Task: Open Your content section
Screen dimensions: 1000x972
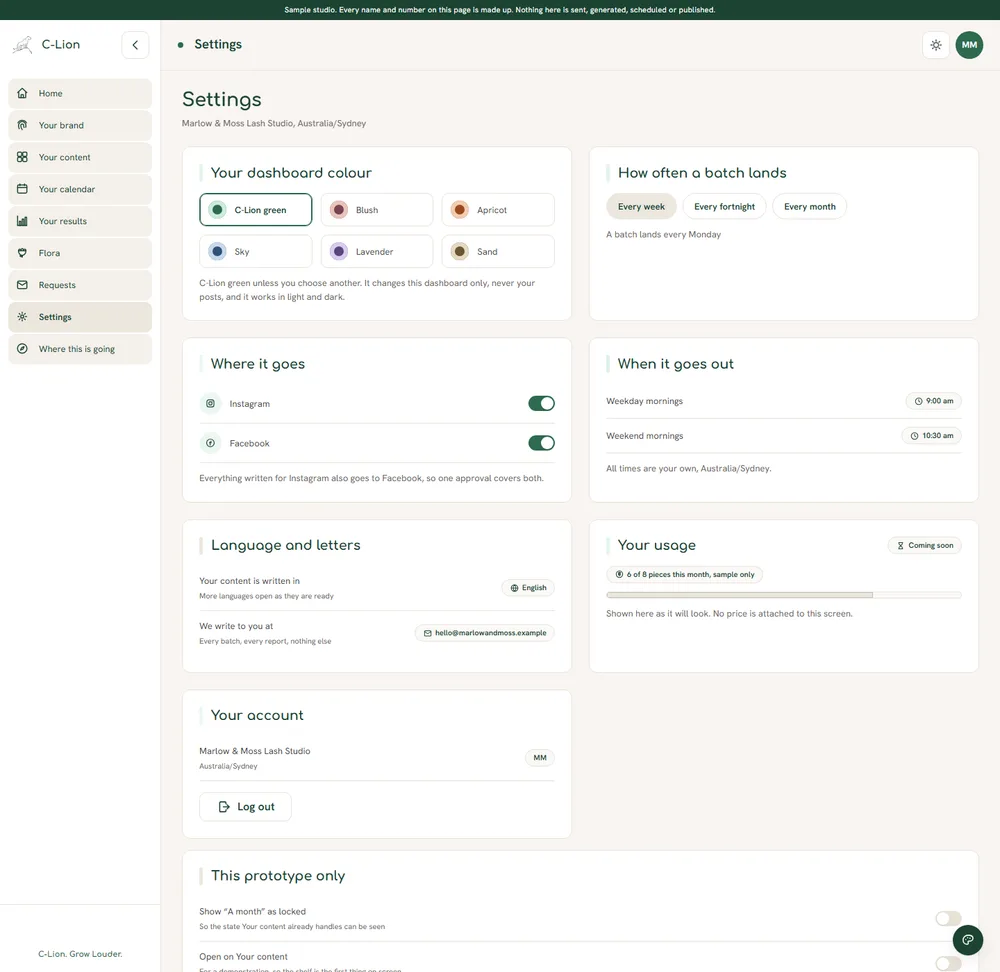Action: tap(80, 157)
